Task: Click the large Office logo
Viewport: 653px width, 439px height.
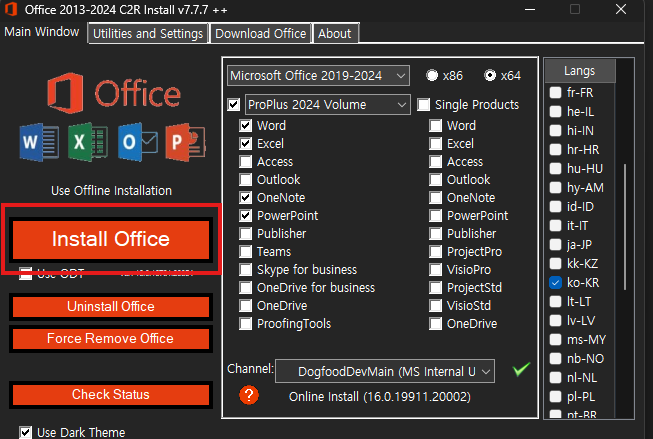Action: click(x=114, y=93)
